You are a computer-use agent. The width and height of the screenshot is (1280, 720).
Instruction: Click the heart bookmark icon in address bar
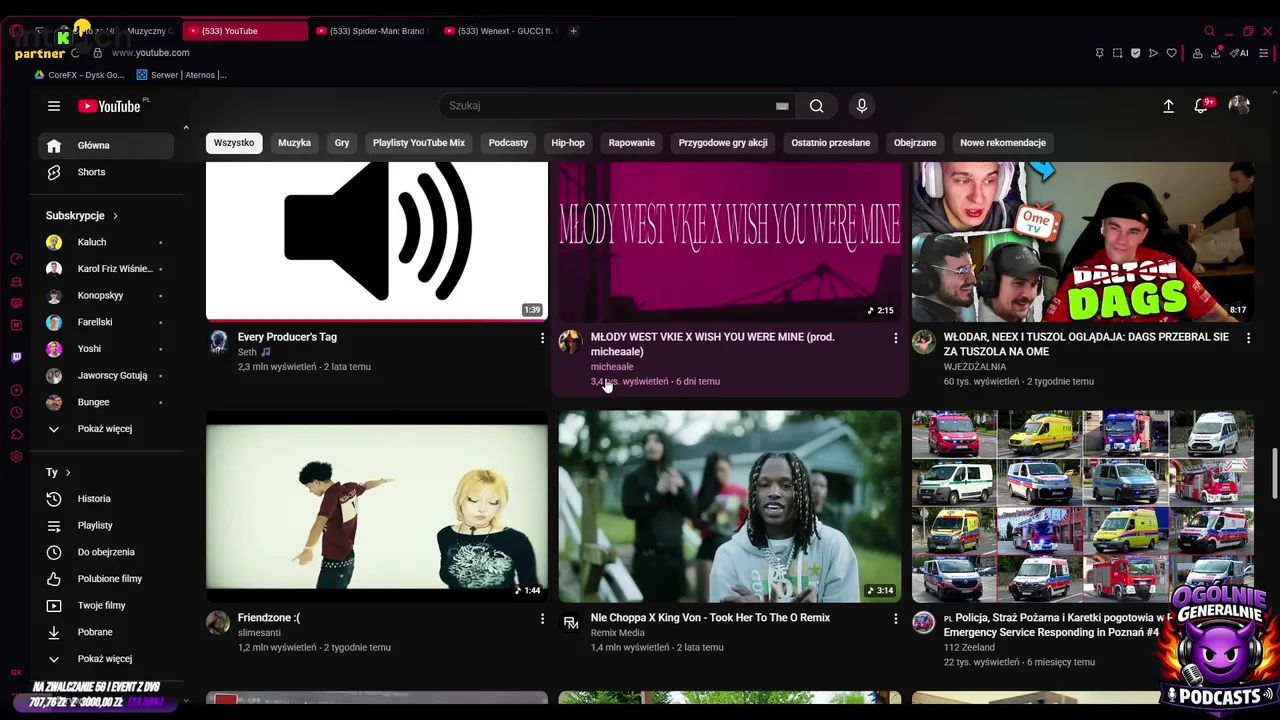tap(1172, 53)
